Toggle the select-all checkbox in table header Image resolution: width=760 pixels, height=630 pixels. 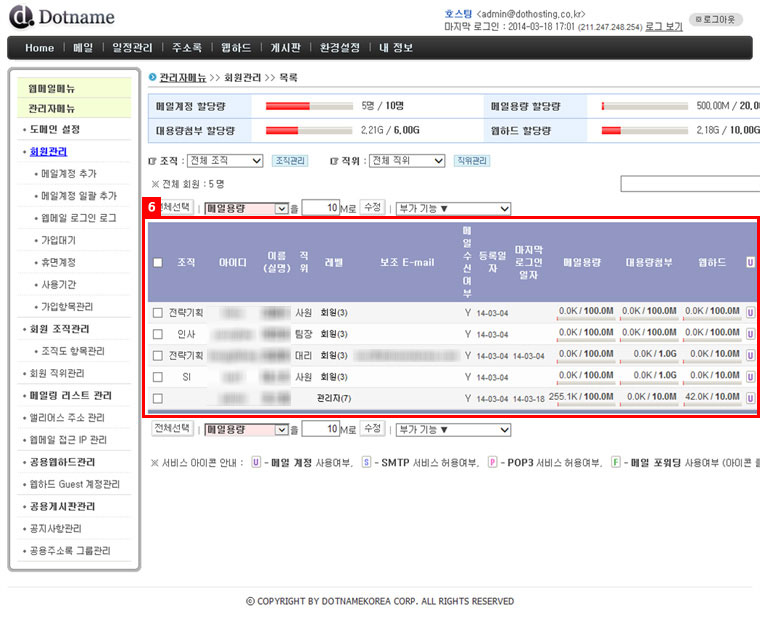tap(157, 263)
